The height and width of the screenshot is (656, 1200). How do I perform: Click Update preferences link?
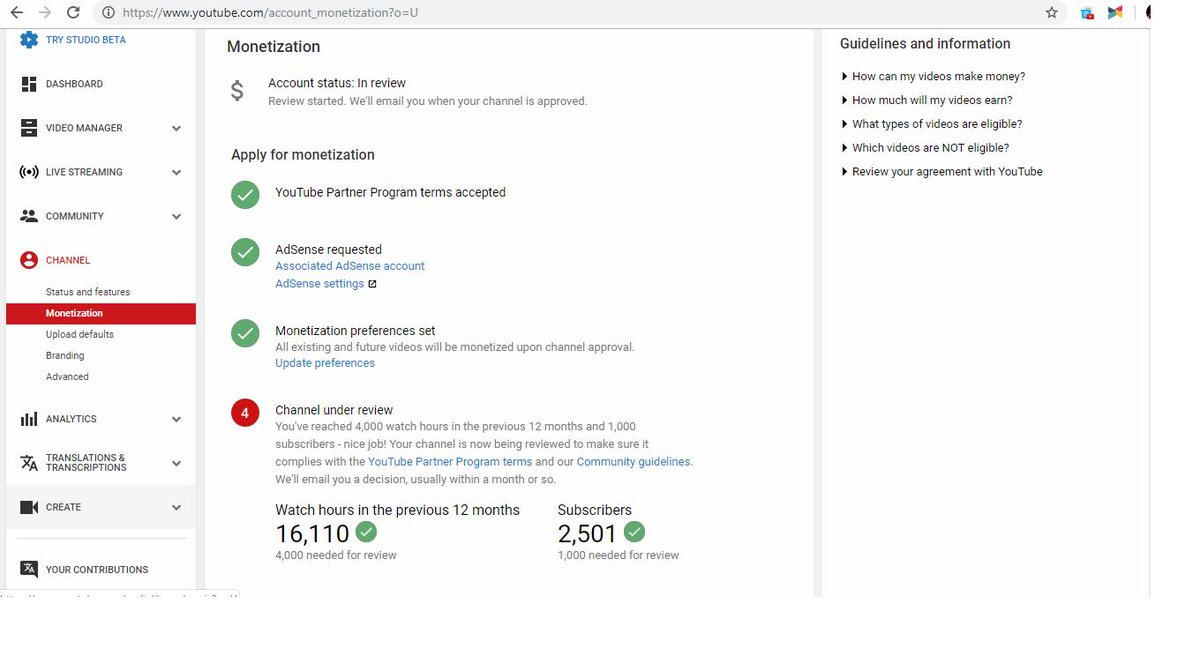click(x=325, y=363)
